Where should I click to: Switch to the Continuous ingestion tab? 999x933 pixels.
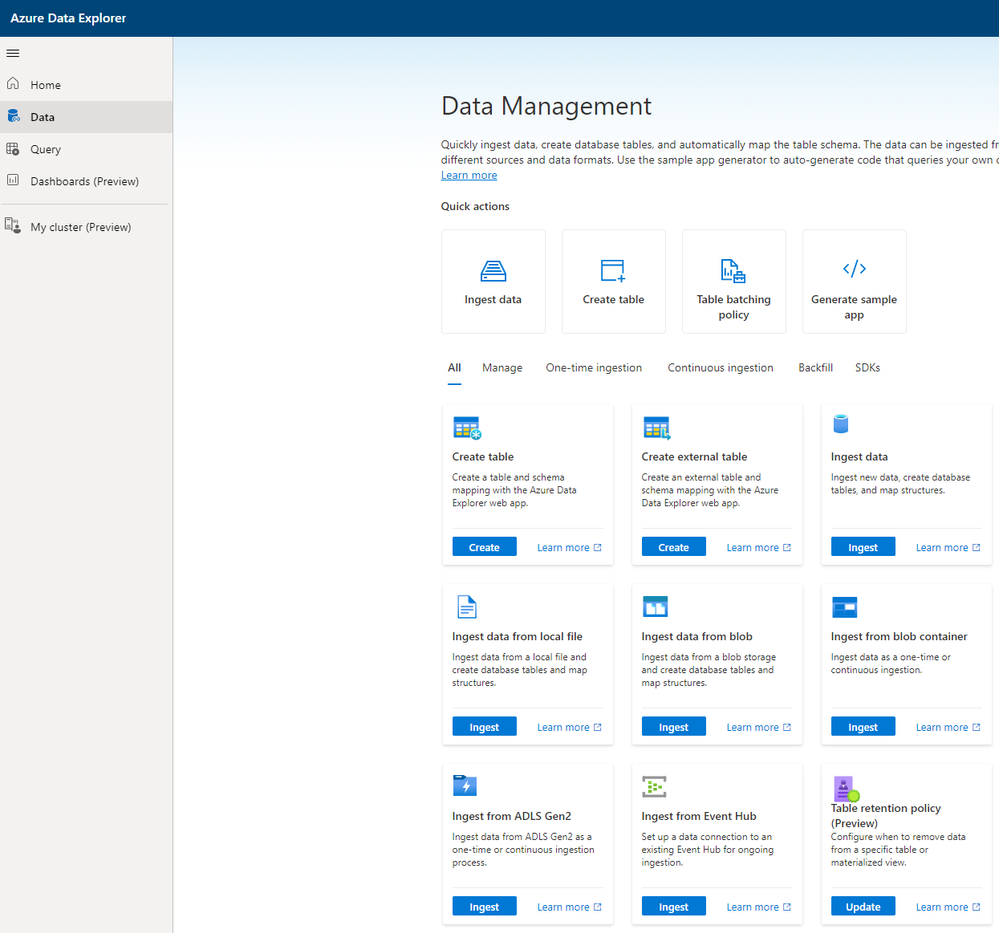point(721,368)
